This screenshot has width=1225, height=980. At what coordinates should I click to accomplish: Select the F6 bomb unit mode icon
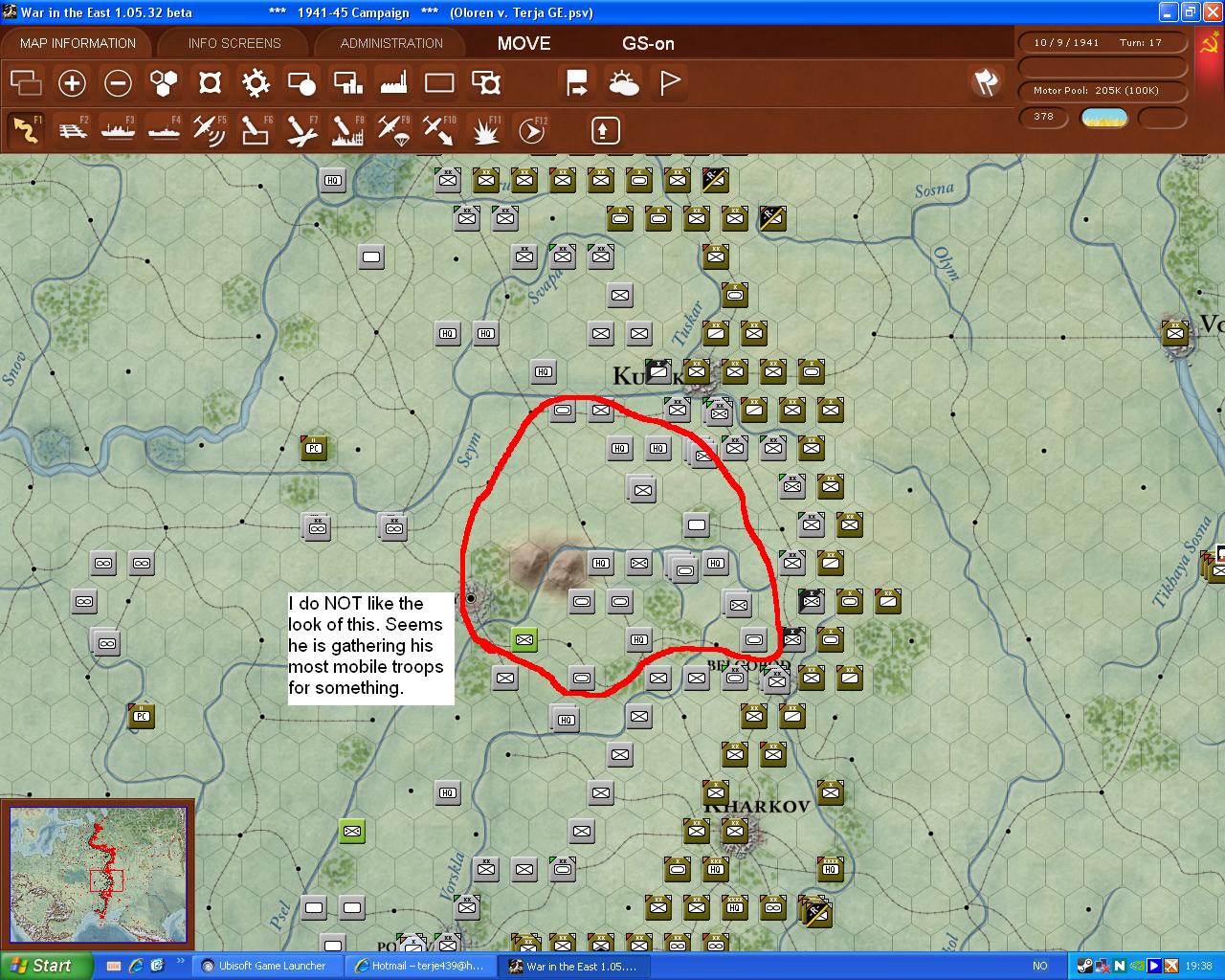[256, 130]
